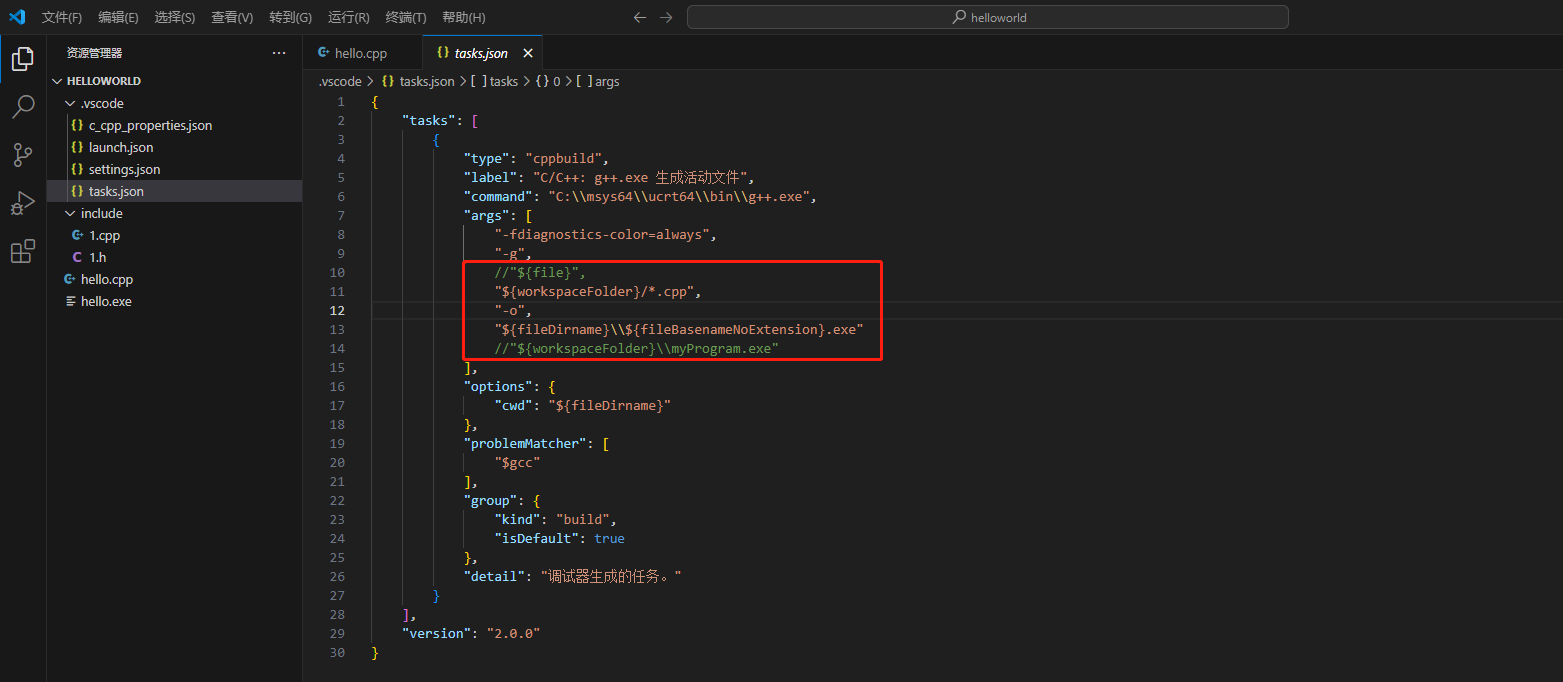Go back using the left arrow
The image size is (1563, 682).
click(640, 17)
